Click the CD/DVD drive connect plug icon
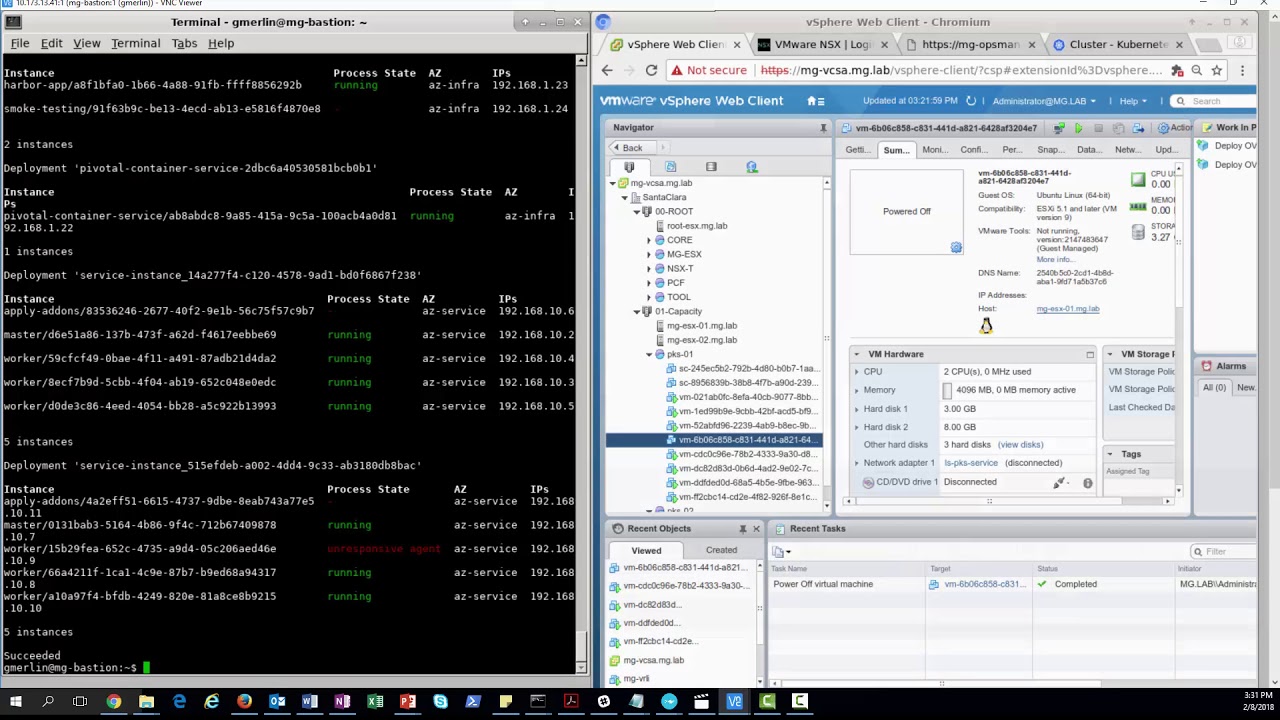 click(x=1059, y=483)
